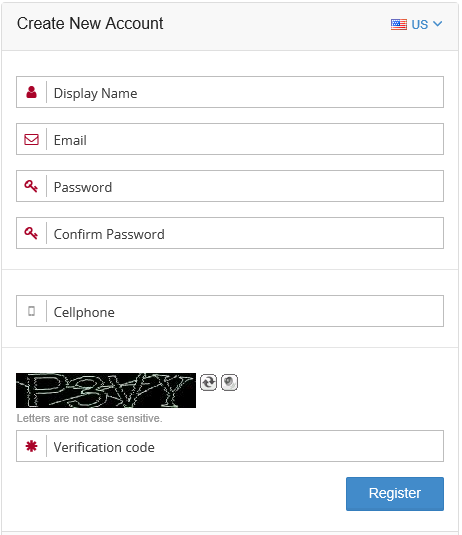Expand the chevron next to US
The image size is (462, 535).
click(x=437, y=24)
